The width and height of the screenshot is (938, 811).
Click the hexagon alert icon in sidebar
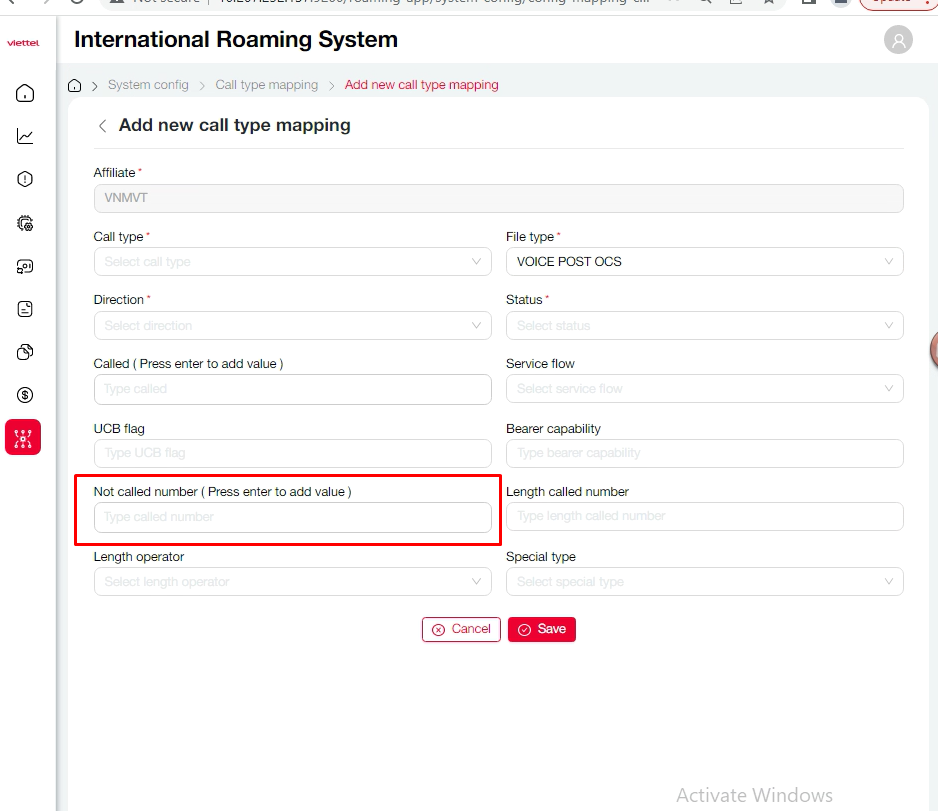(x=25, y=180)
